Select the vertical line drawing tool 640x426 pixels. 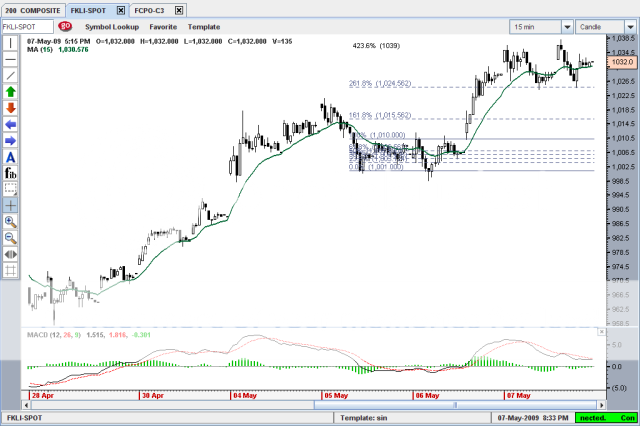10,43
